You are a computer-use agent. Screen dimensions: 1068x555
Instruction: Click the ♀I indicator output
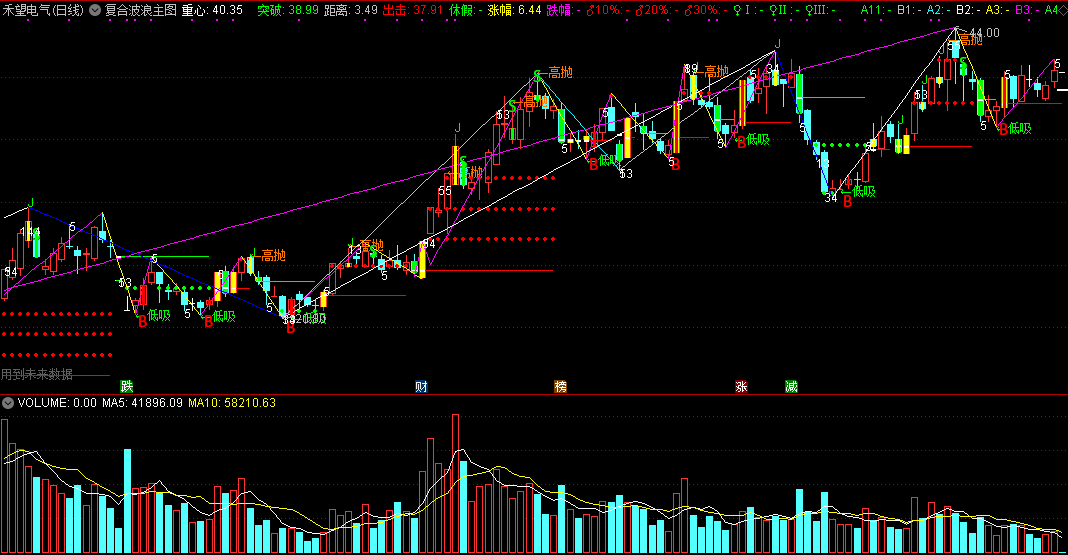click(x=748, y=10)
